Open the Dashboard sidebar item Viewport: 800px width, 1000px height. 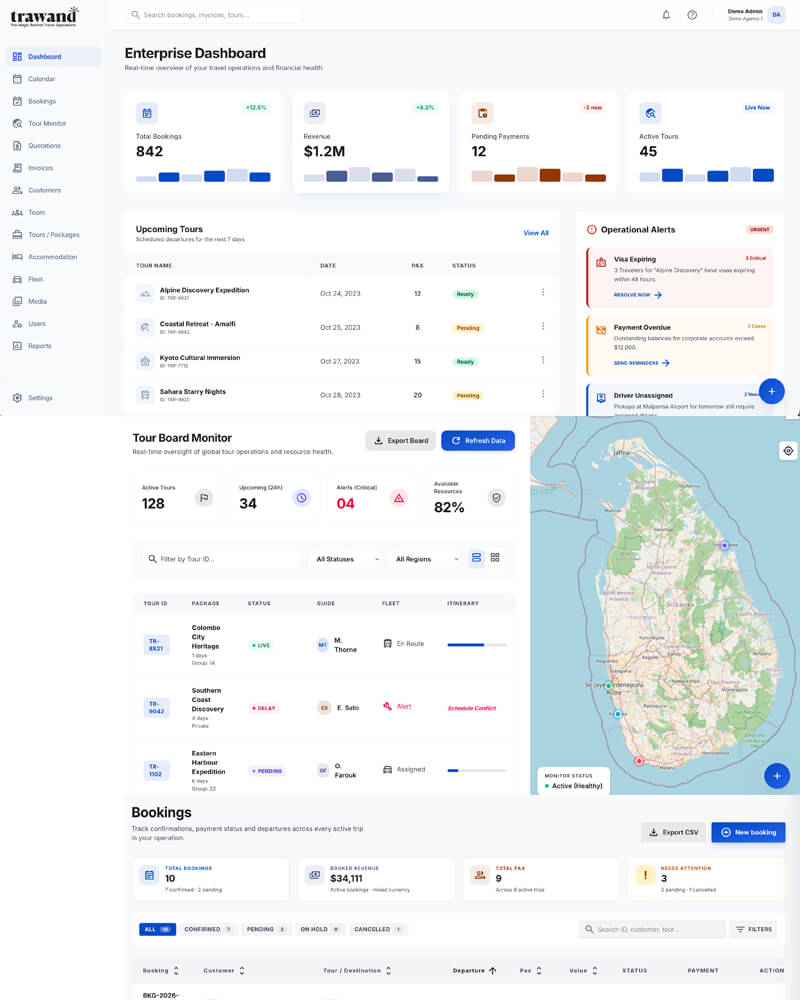pyautogui.click(x=54, y=57)
